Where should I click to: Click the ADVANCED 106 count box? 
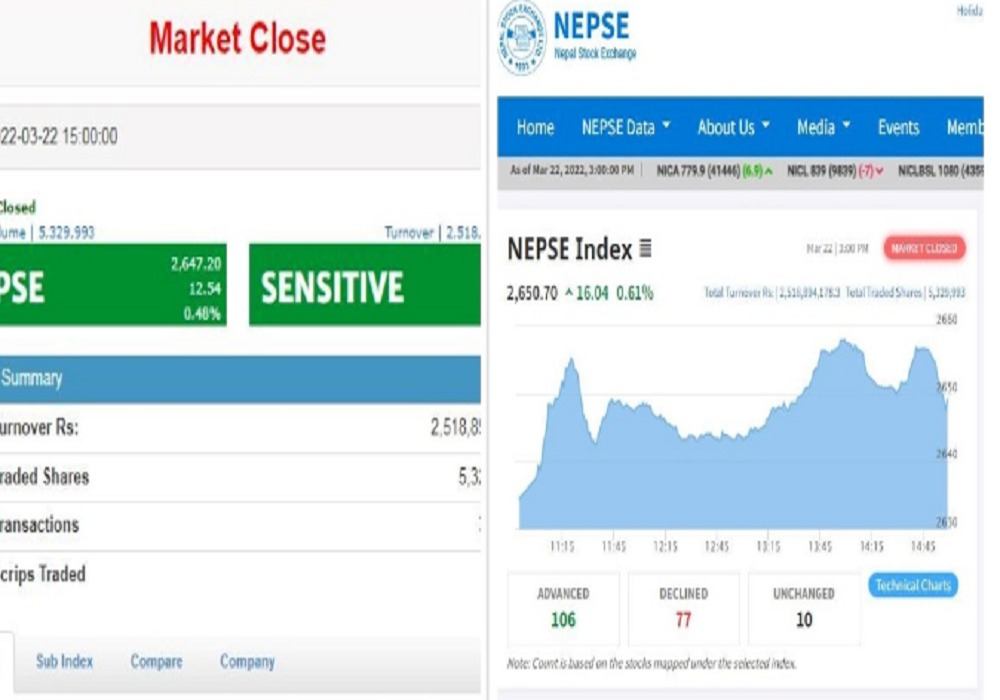[563, 609]
